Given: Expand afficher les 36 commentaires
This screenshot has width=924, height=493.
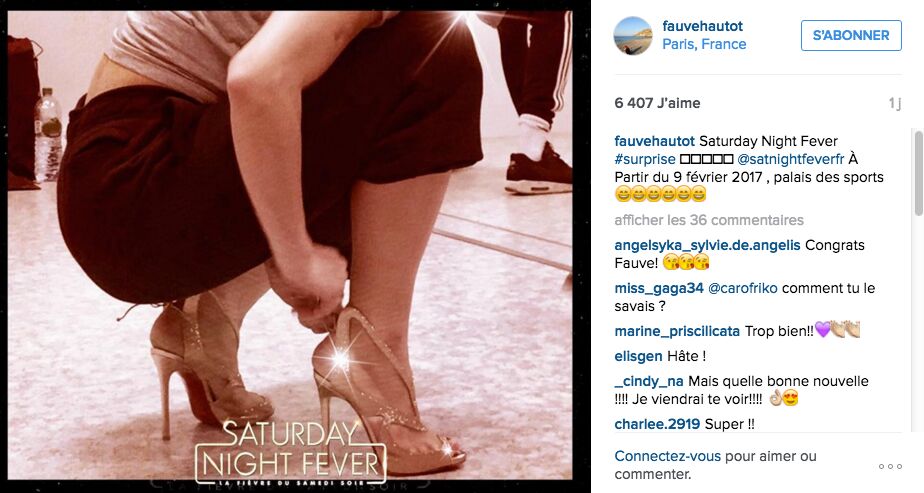Looking at the screenshot, I should pos(709,220).
